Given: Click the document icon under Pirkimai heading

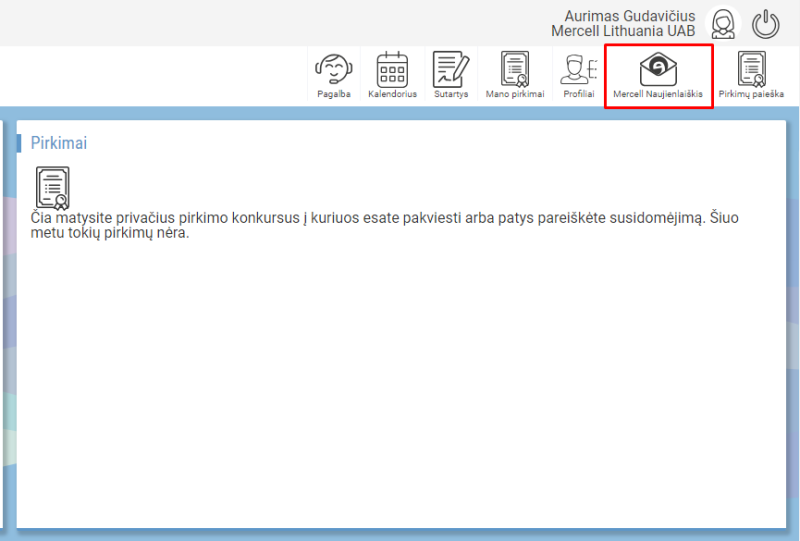Looking at the screenshot, I should (52, 187).
